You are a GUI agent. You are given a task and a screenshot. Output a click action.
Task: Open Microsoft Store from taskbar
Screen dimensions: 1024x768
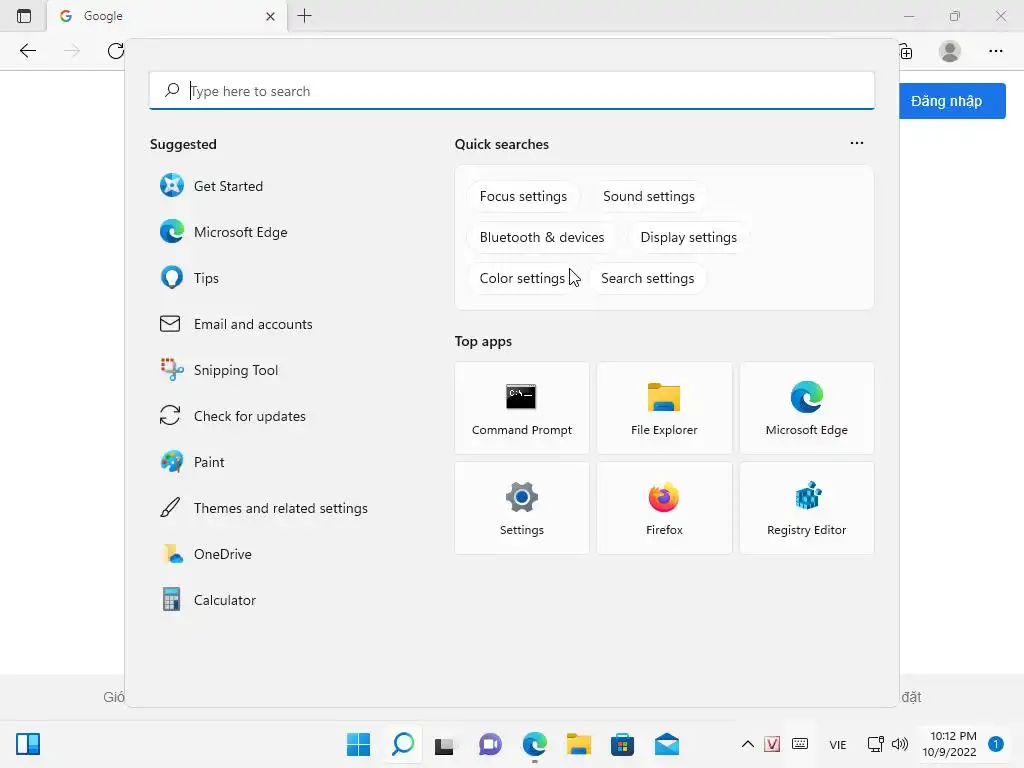pos(622,744)
